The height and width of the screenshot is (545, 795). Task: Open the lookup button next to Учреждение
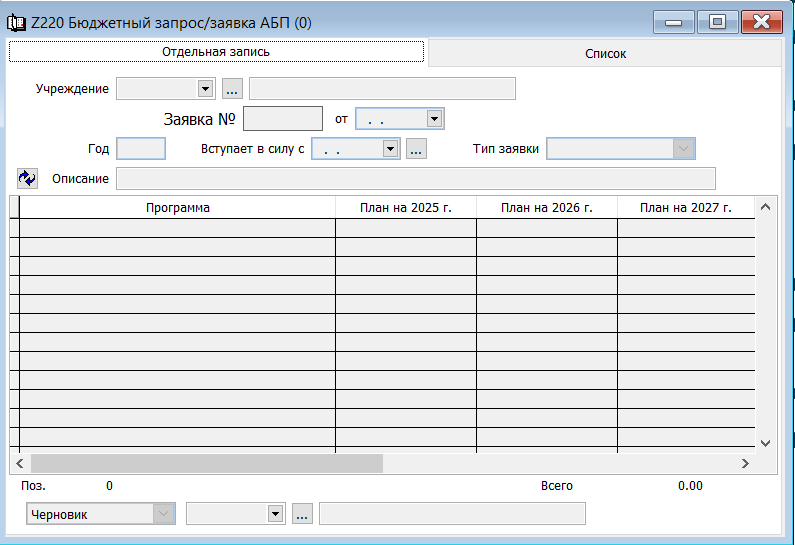click(x=232, y=89)
